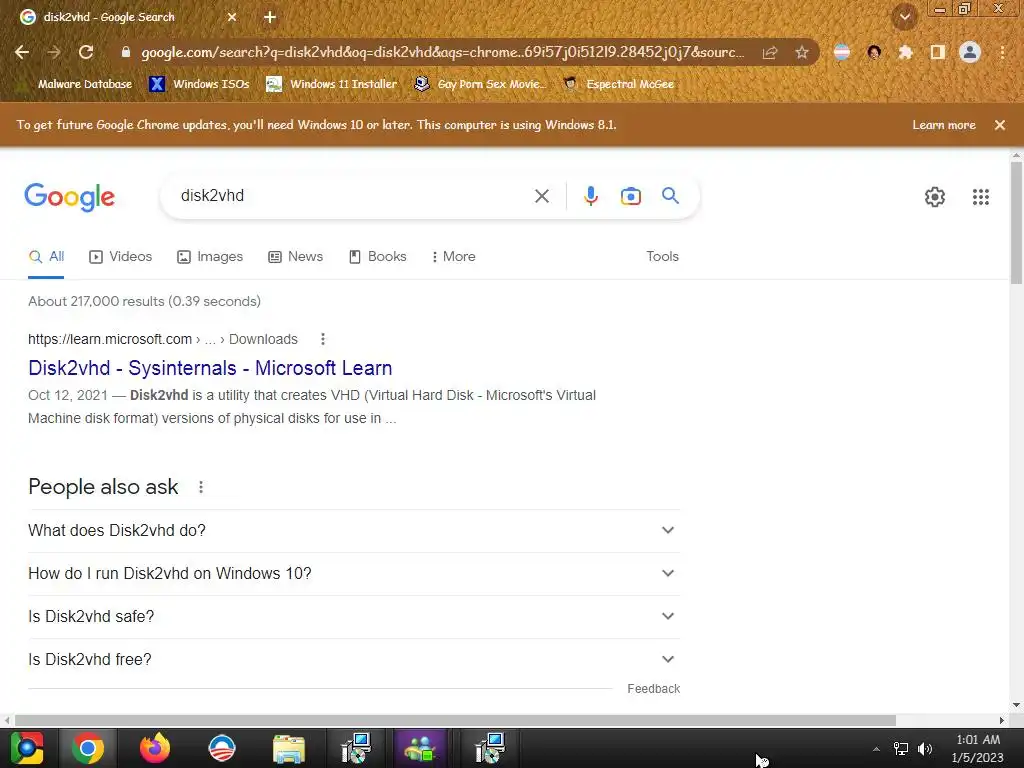The image size is (1024, 768).
Task: Open Disk2vhd - Sysinternals - Microsoft Learn result
Action: 210,368
